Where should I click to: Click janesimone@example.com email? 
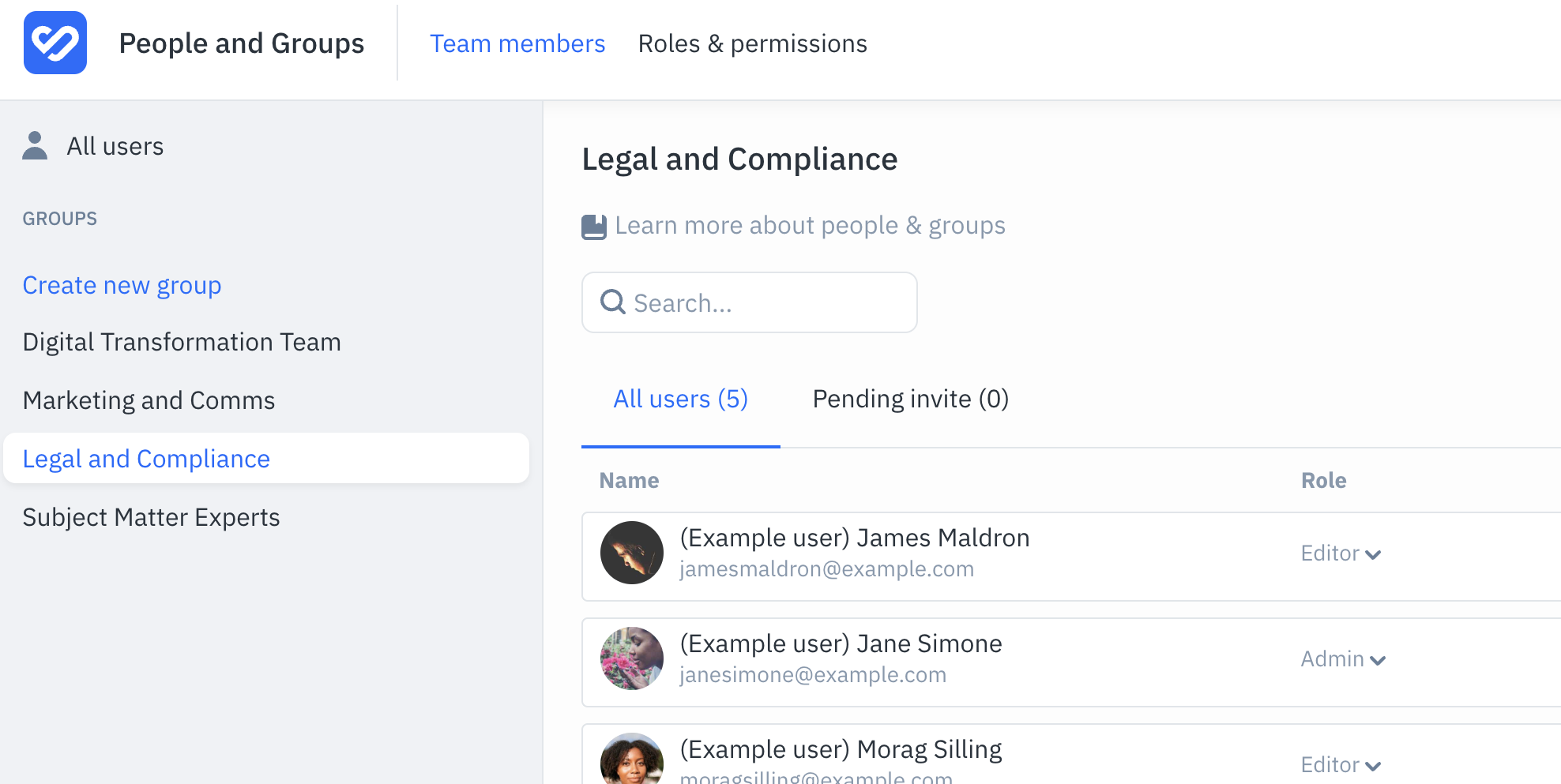pyautogui.click(x=813, y=675)
